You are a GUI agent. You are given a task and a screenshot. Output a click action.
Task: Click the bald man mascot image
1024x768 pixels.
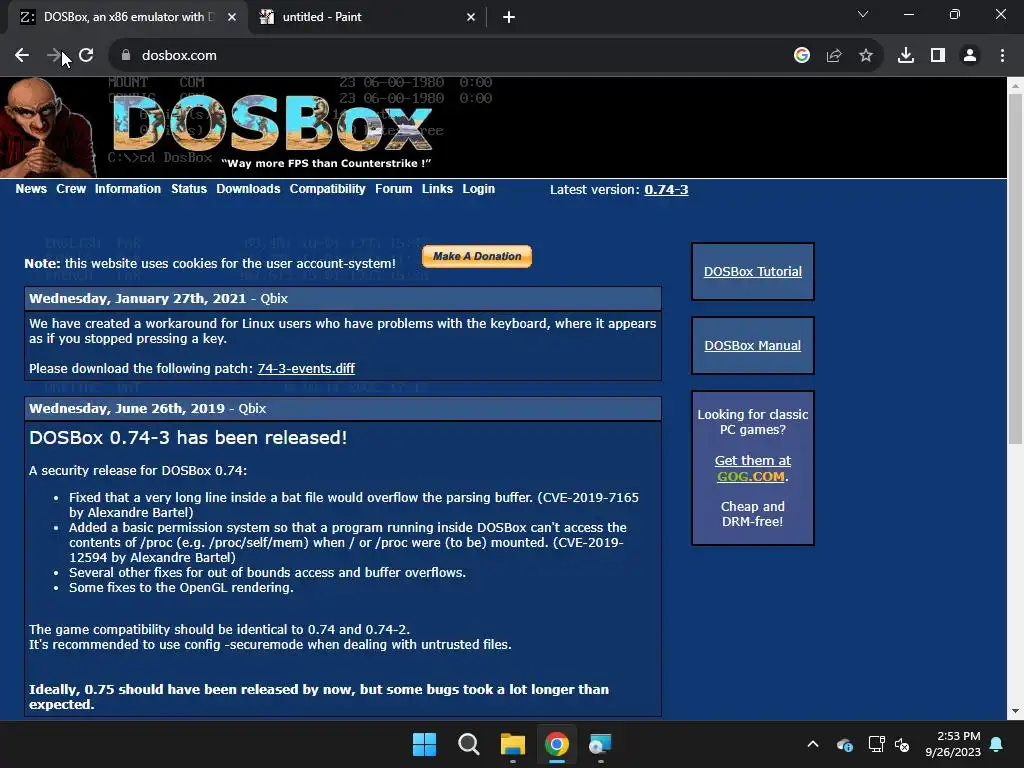pyautogui.click(x=47, y=127)
